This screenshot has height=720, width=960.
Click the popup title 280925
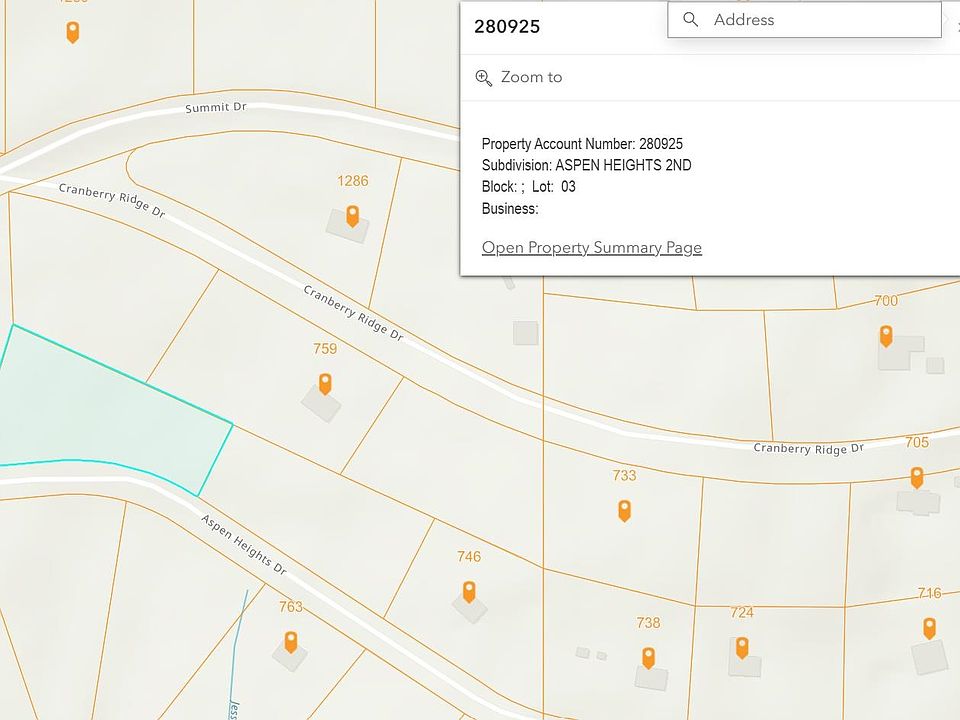[507, 26]
